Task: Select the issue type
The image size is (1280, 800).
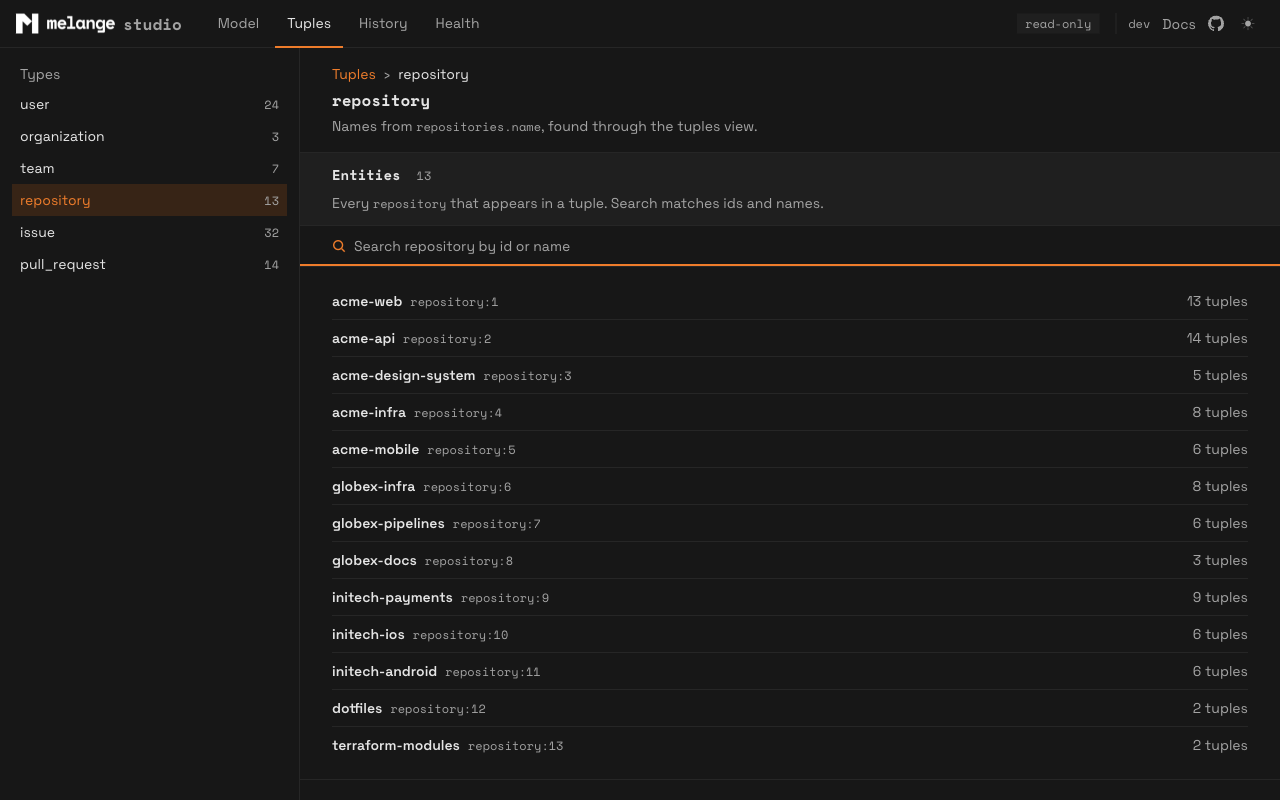Action: 149,232
